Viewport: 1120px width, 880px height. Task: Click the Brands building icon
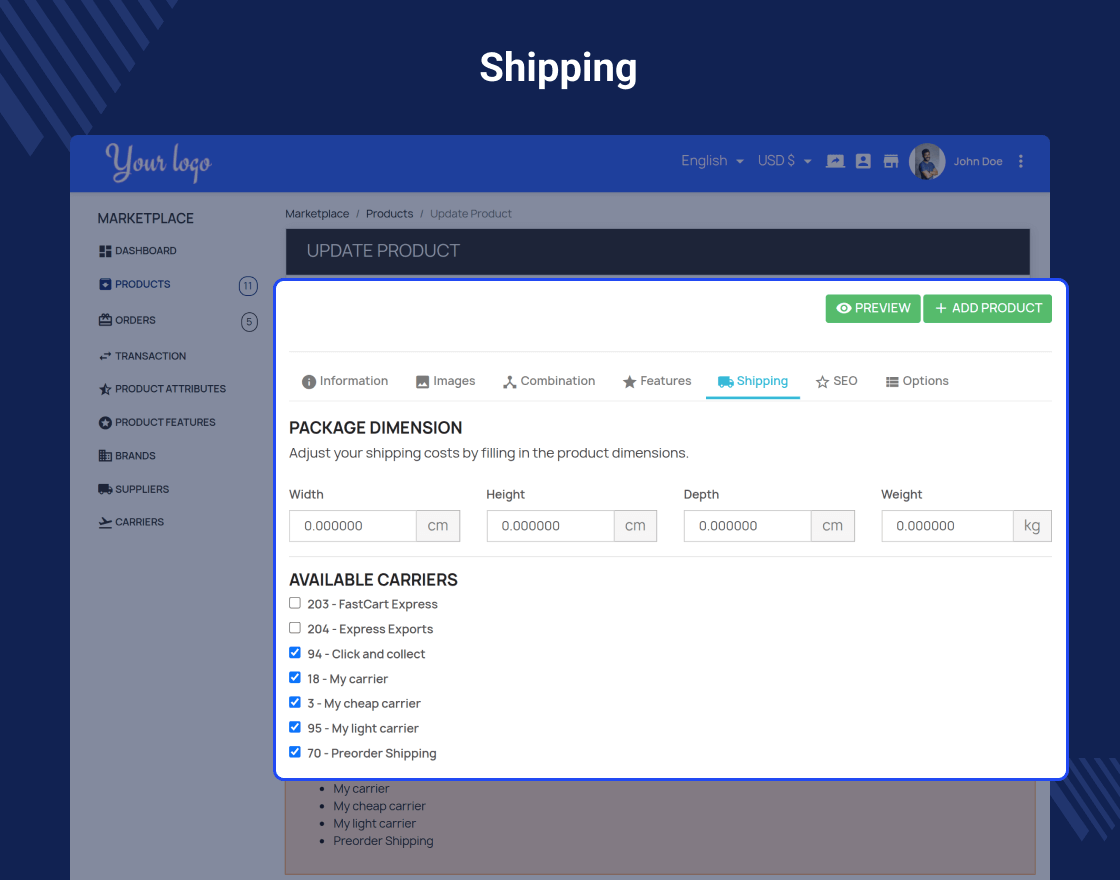tap(105, 456)
